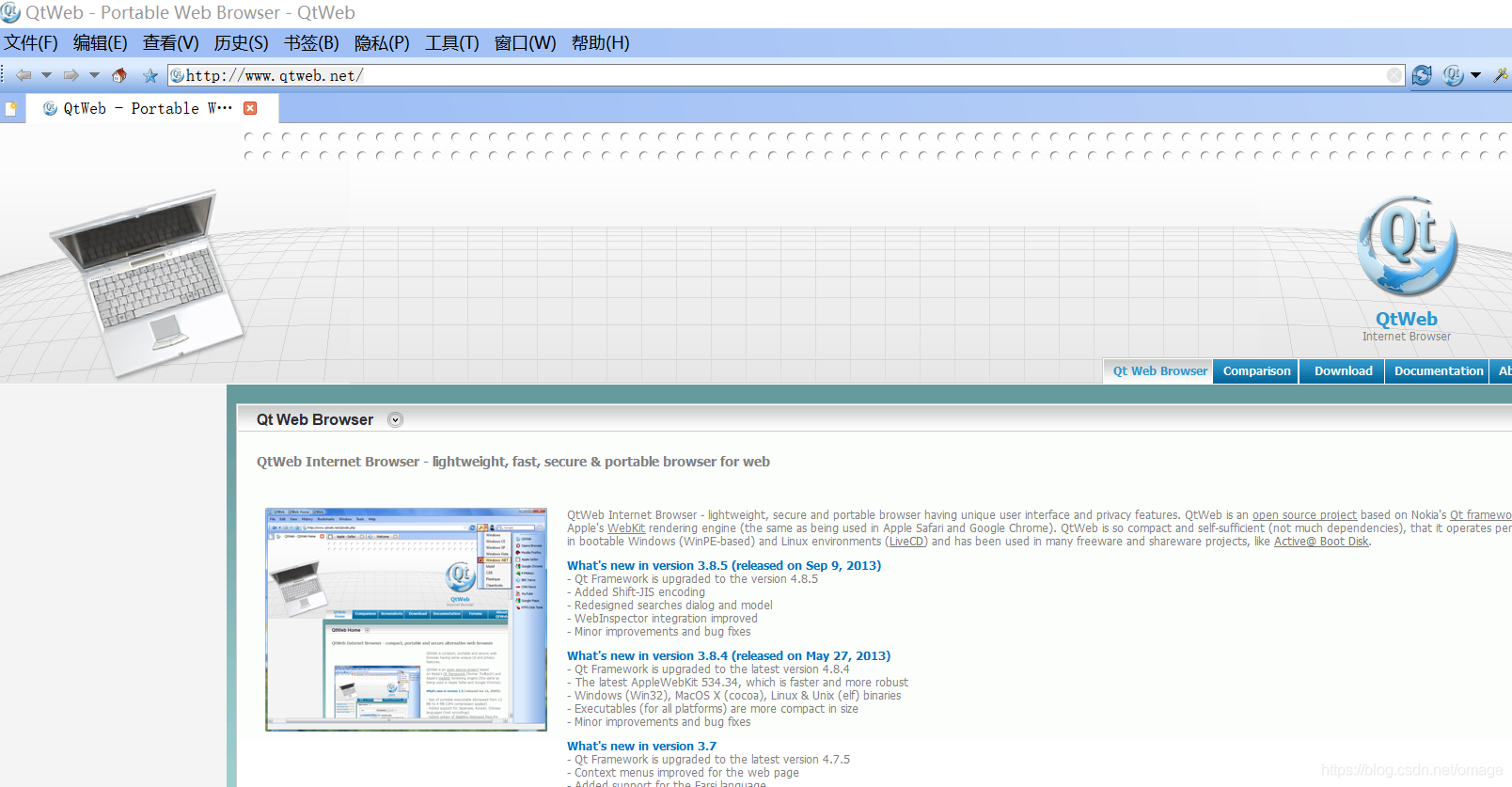Open the 历史(S) menu
The image size is (1512, 787).
[242, 43]
